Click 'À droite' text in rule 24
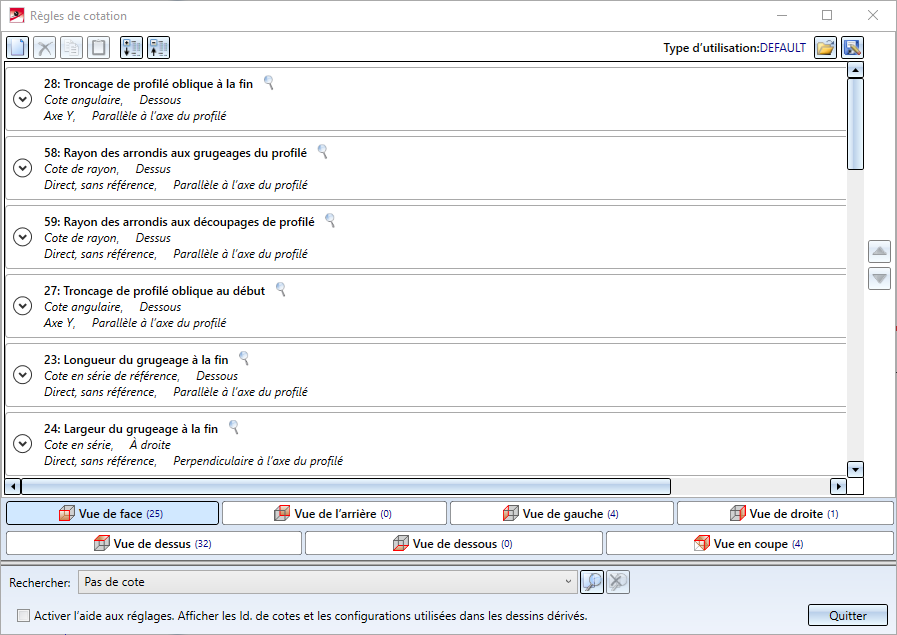 click(150, 444)
